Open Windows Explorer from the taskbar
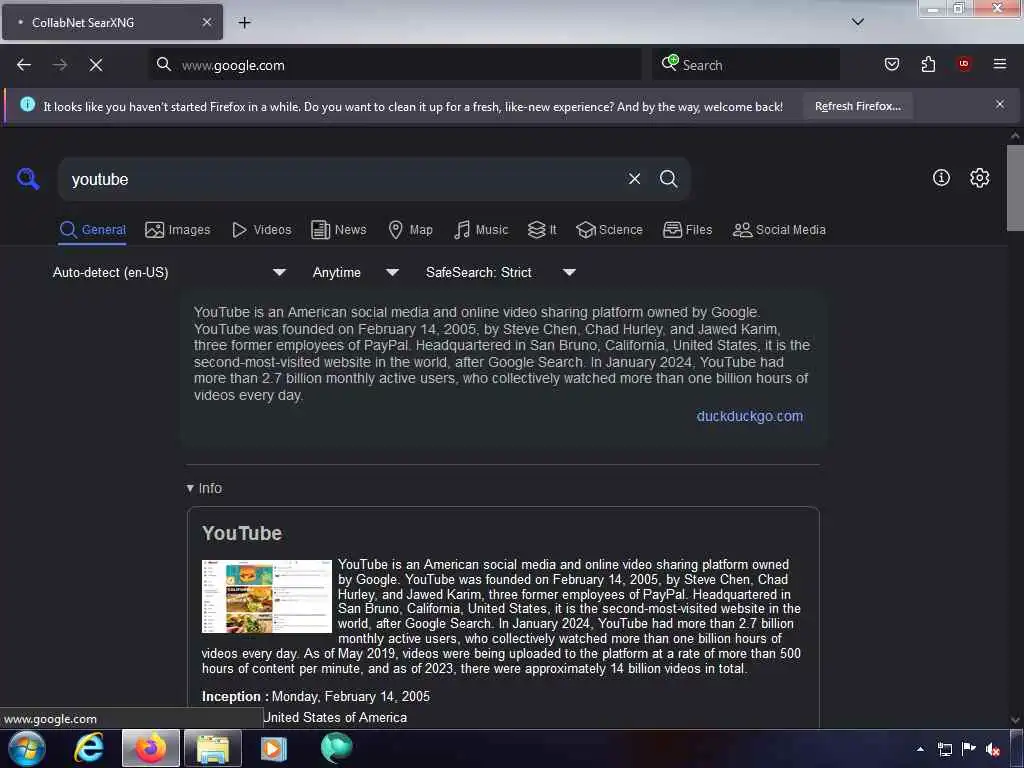 tap(213, 748)
